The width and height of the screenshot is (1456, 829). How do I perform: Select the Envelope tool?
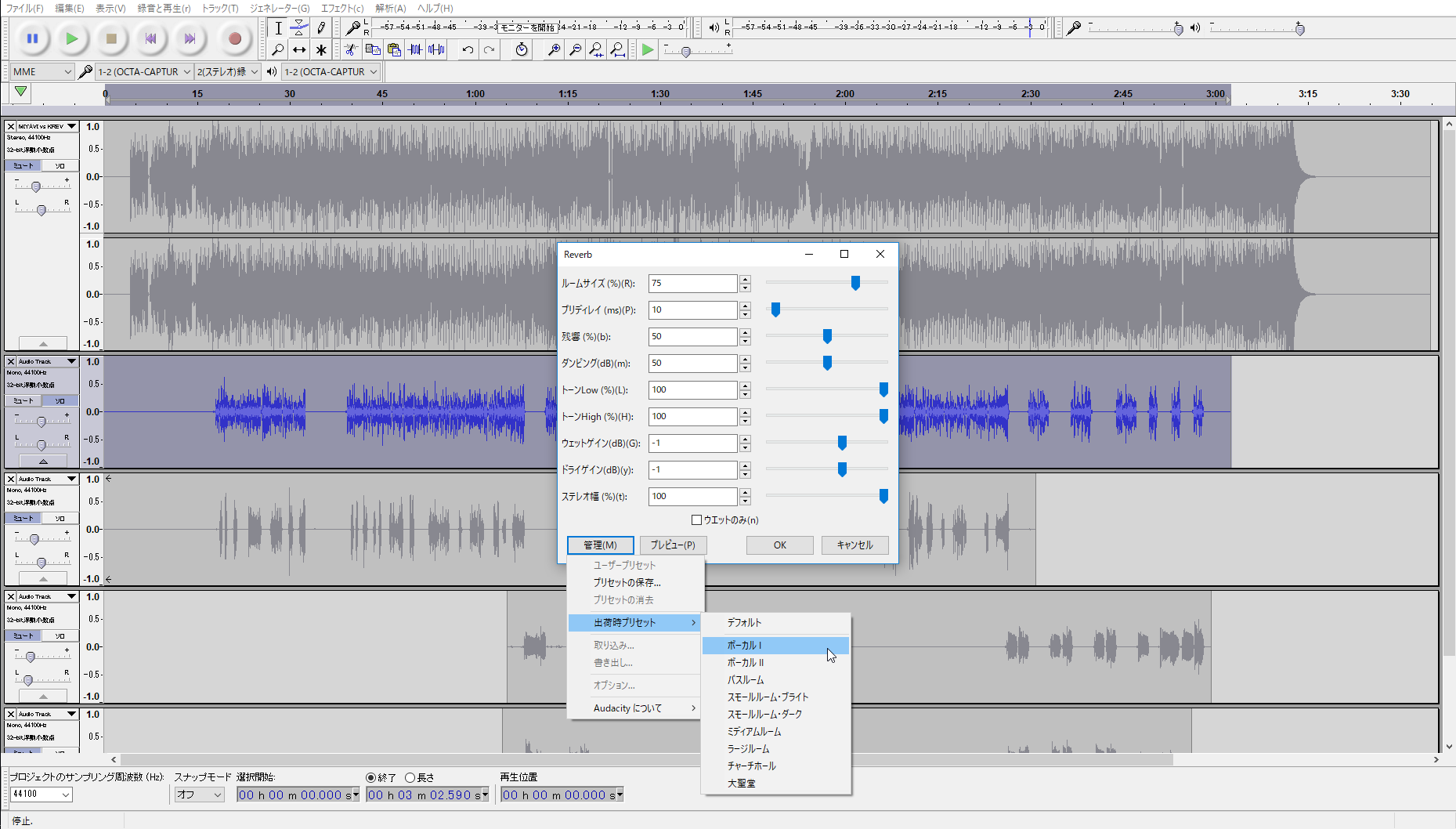coord(299,28)
